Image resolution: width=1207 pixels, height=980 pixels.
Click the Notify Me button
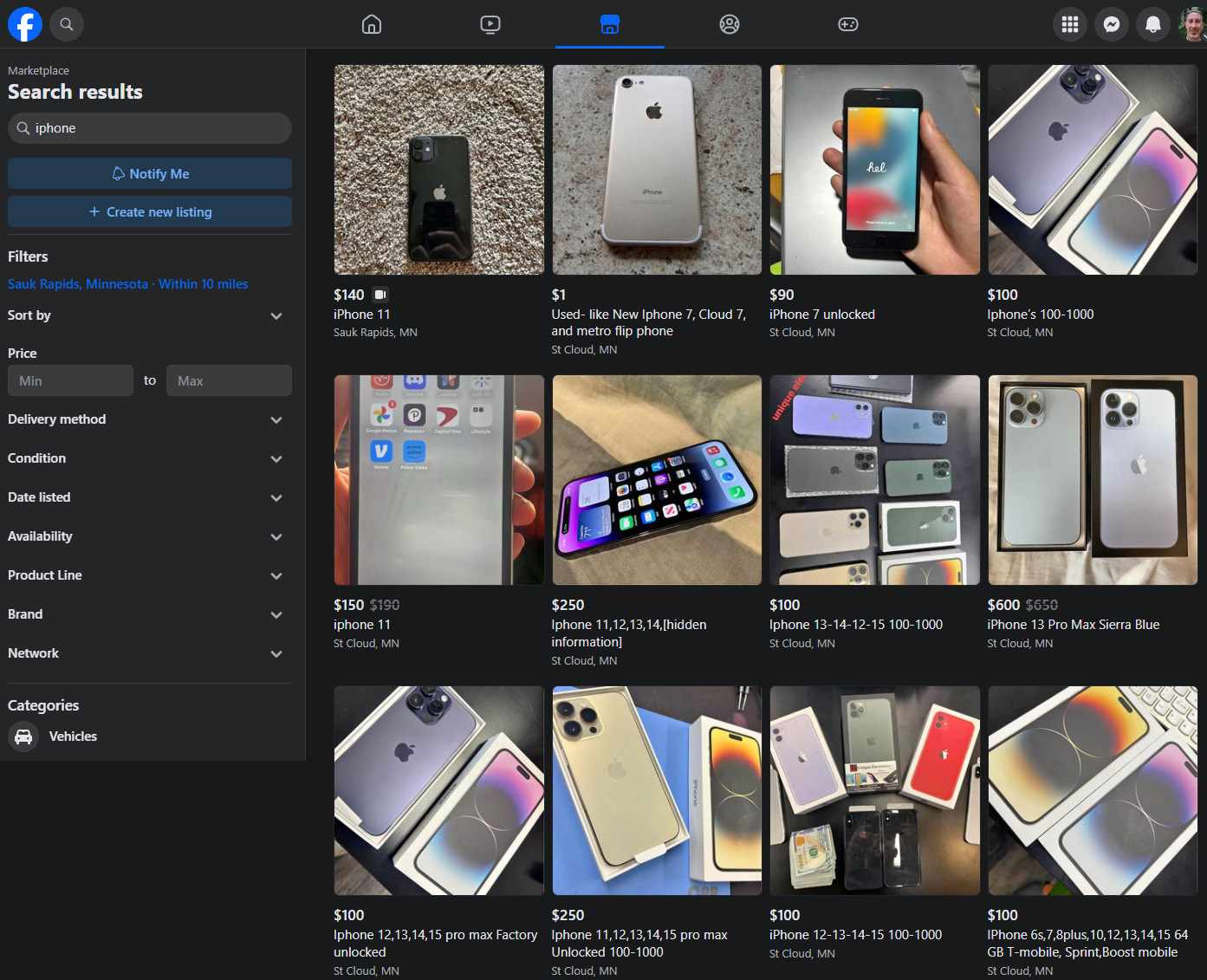point(150,173)
